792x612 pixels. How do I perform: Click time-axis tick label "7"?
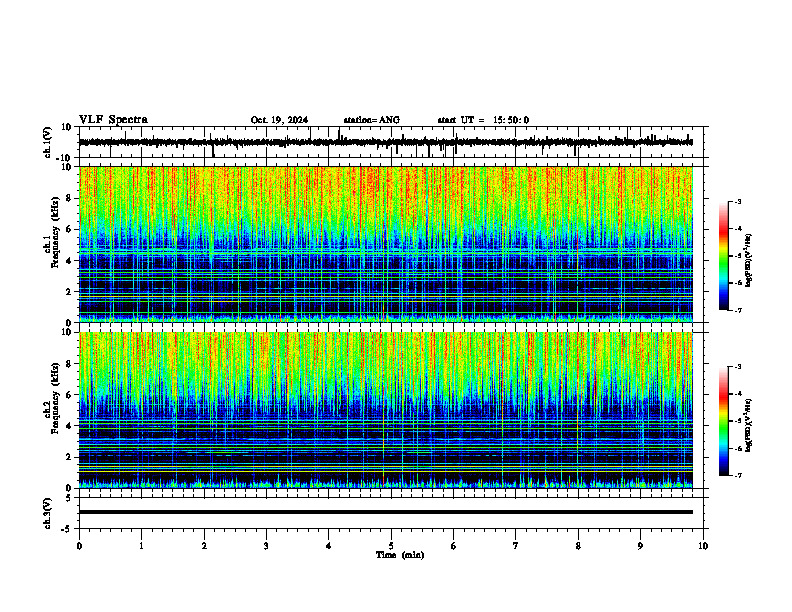[516, 546]
